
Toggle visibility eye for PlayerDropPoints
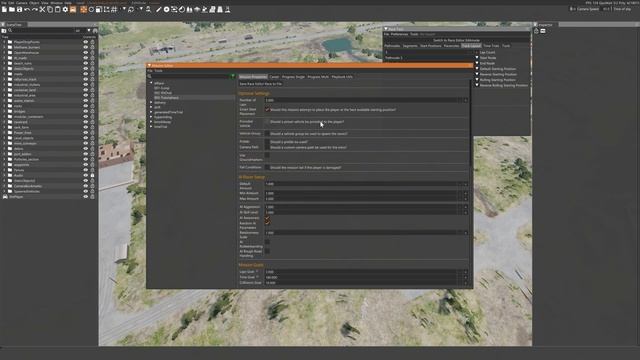pos(86,42)
